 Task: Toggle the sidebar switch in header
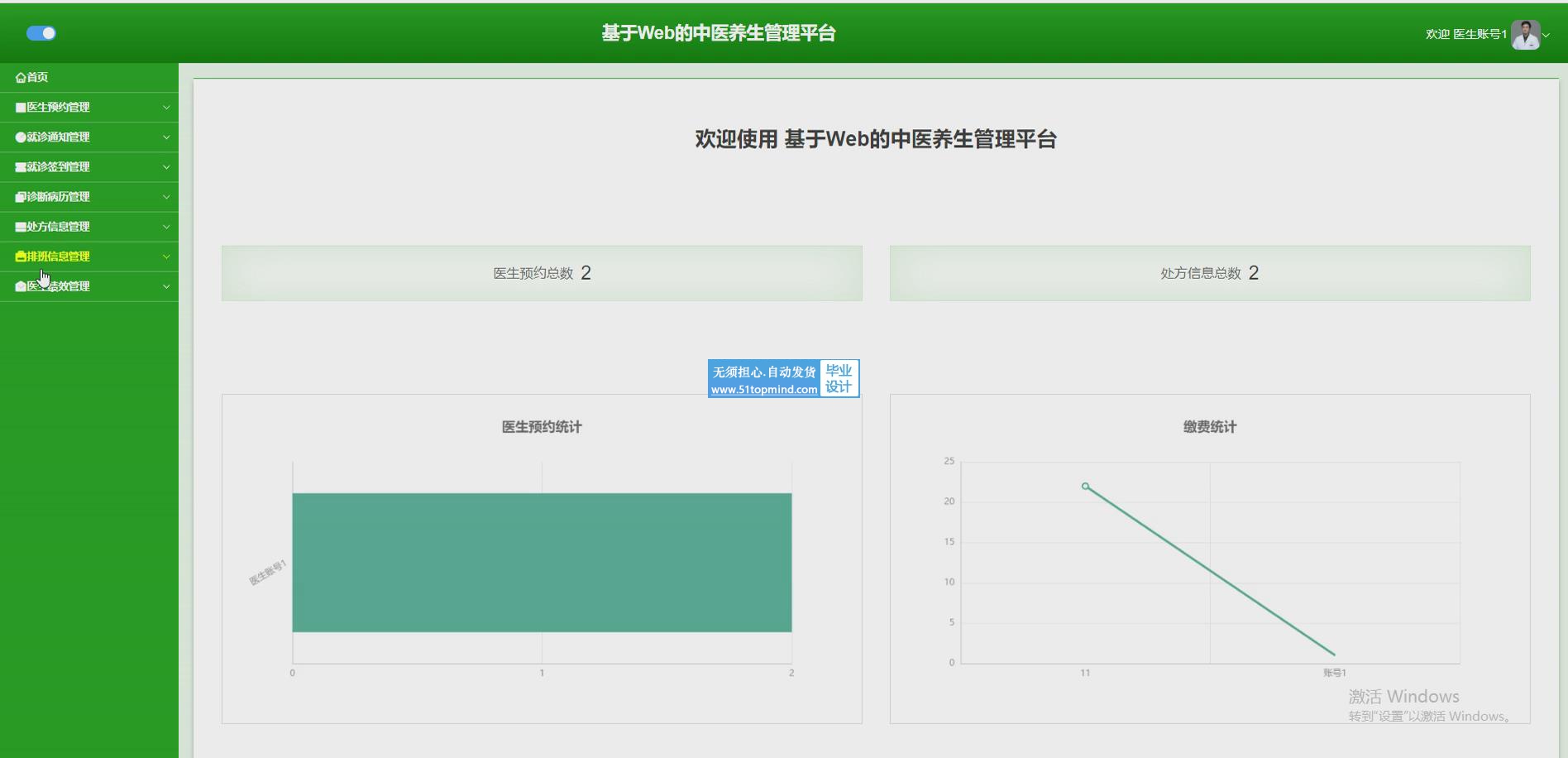[x=41, y=33]
